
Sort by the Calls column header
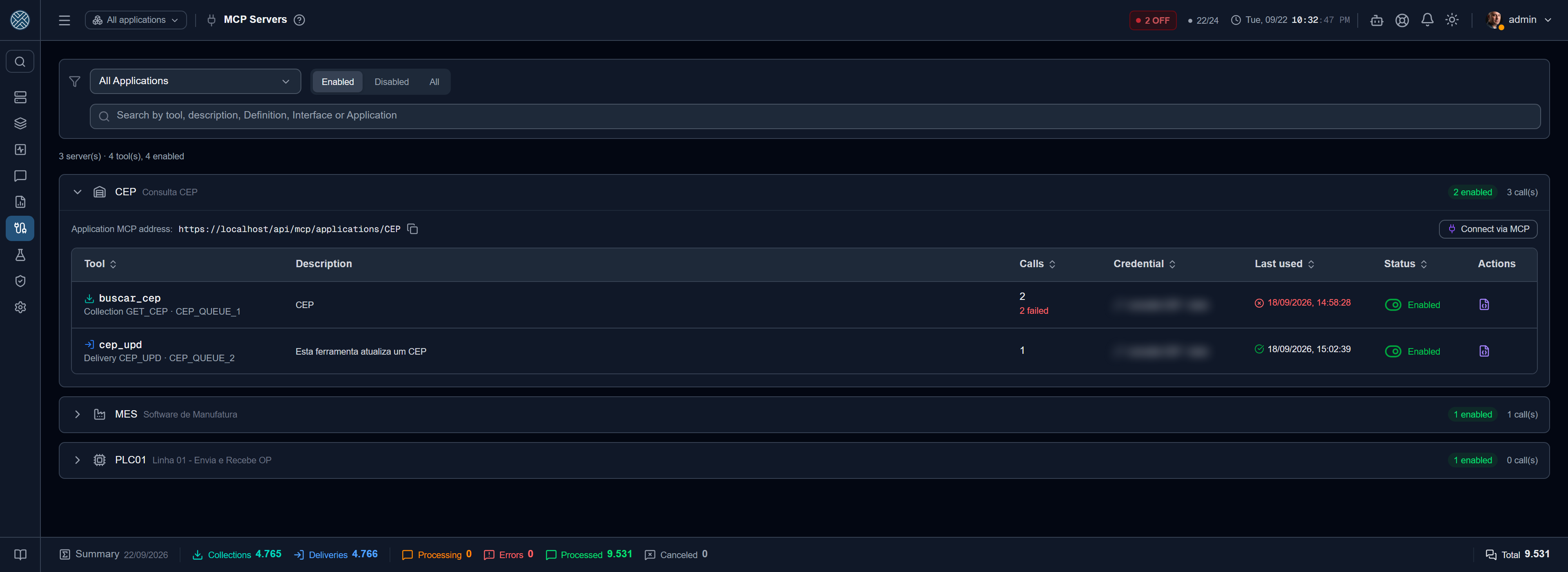(1037, 264)
